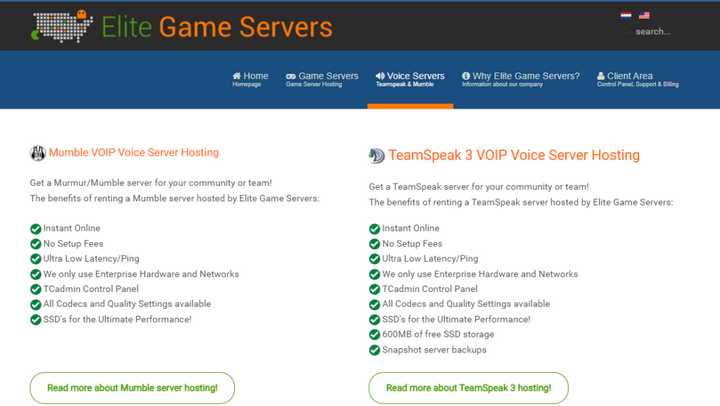Click the search magnifier icon
Viewport: 720px width, 406px height.
point(627,32)
